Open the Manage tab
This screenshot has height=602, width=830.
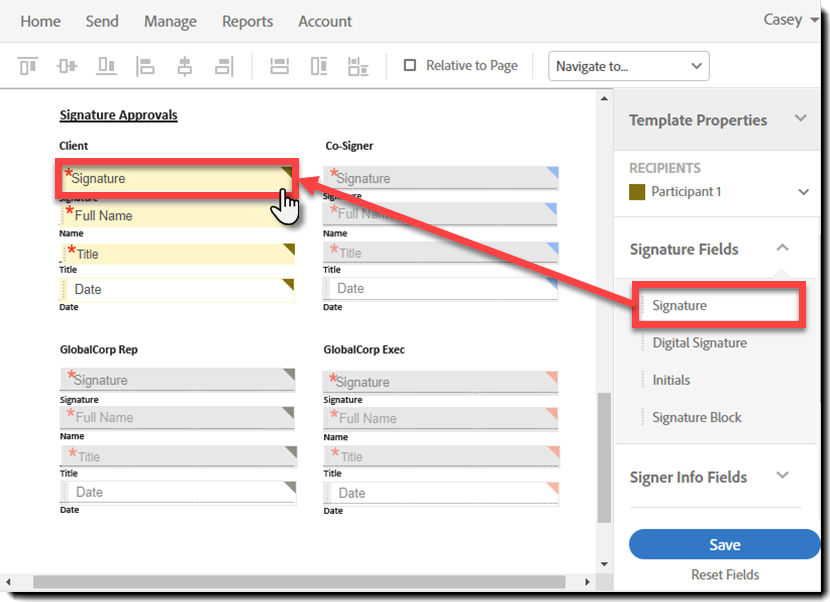170,21
